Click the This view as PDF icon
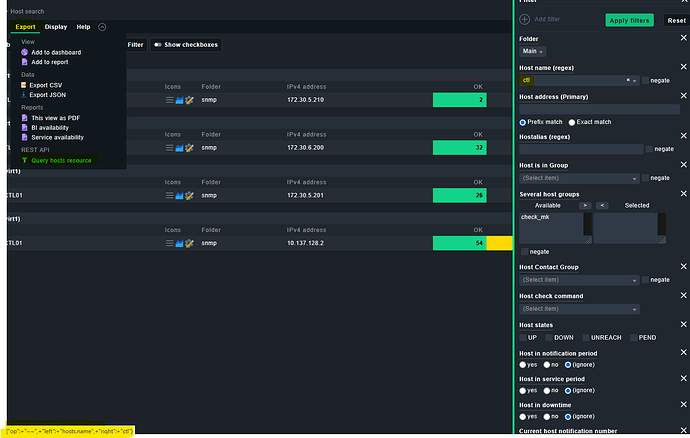690x438 pixels. click(25, 118)
